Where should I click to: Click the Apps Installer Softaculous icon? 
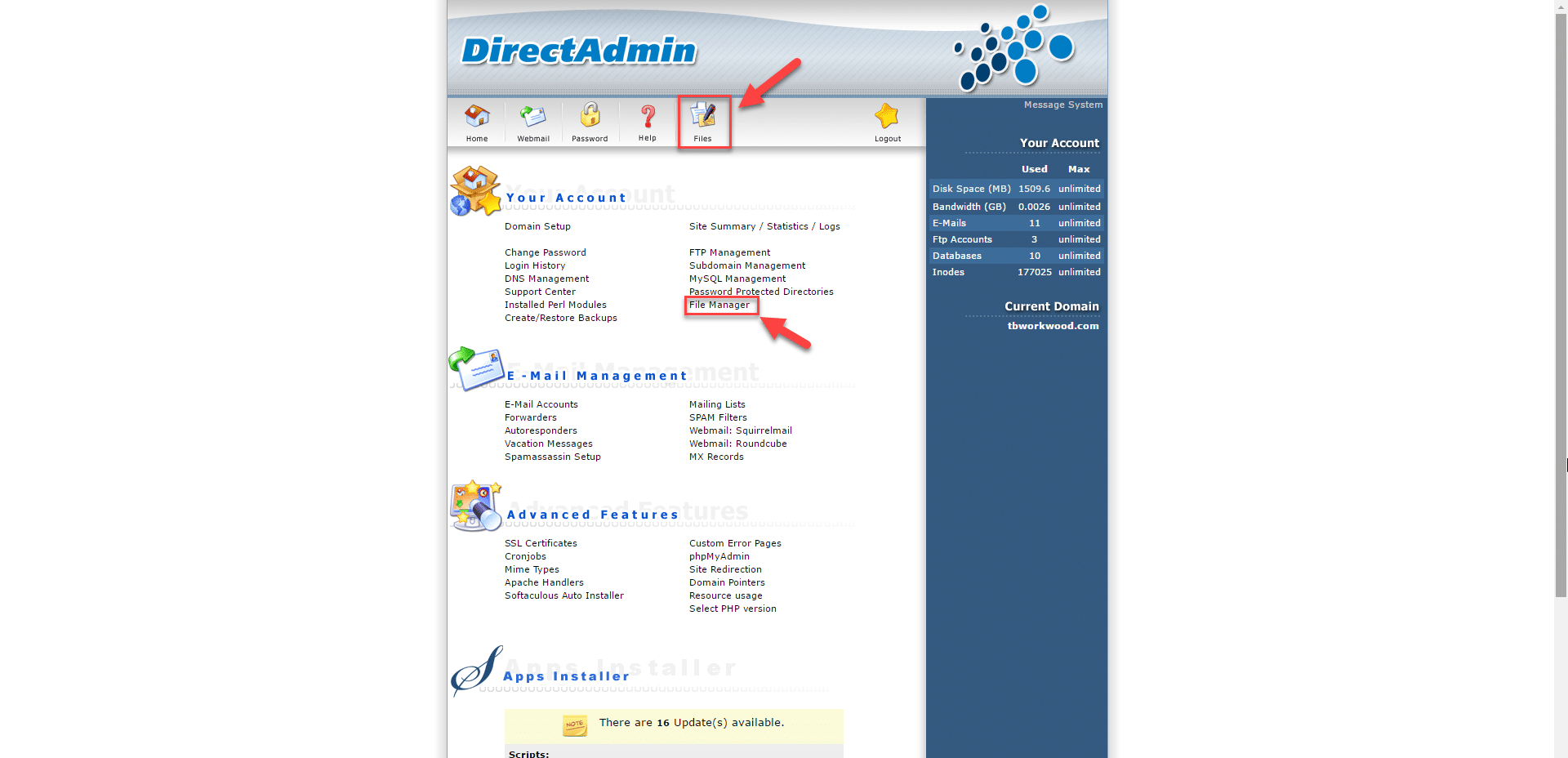tap(477, 670)
